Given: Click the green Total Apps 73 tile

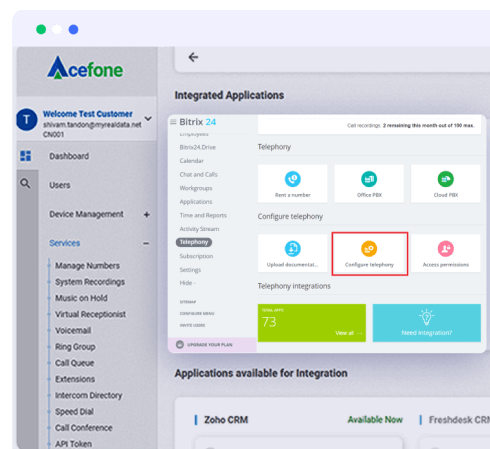Looking at the screenshot, I should [312, 323].
